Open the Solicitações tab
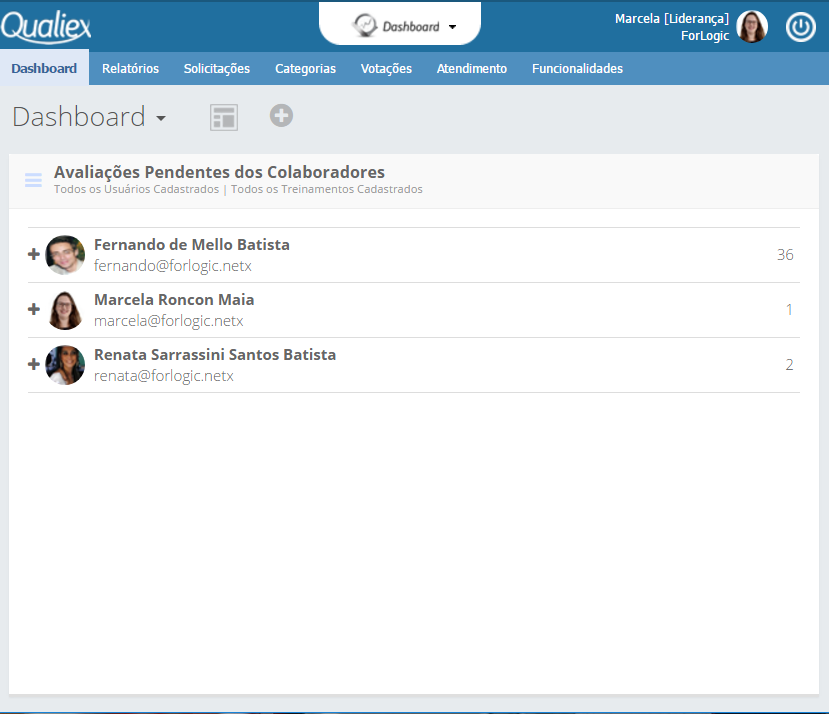Image resolution: width=829 pixels, height=714 pixels. 216,69
